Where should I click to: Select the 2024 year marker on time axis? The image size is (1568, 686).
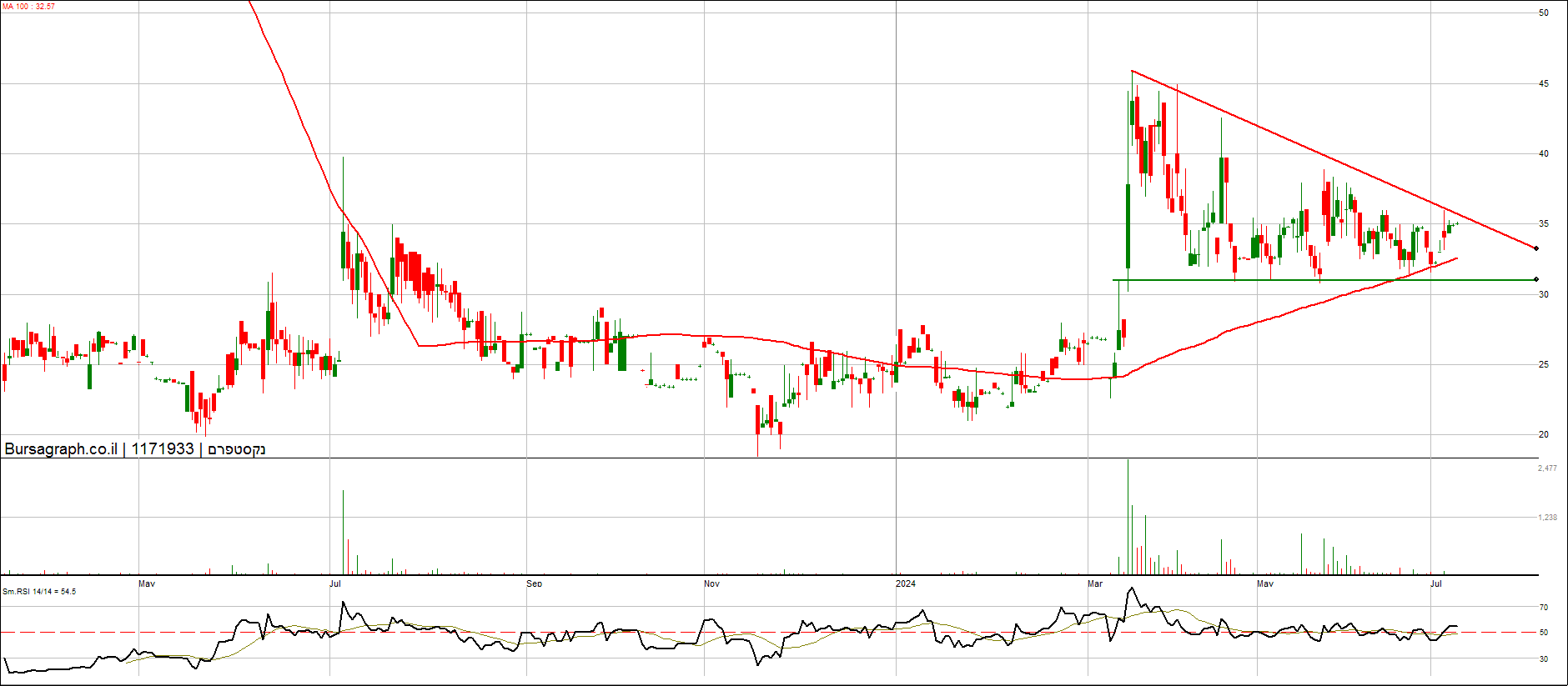pos(905,583)
